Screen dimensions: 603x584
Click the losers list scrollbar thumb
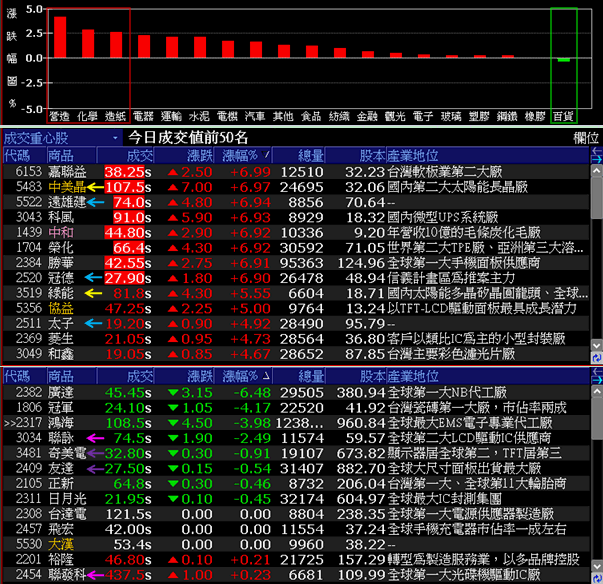[596, 418]
